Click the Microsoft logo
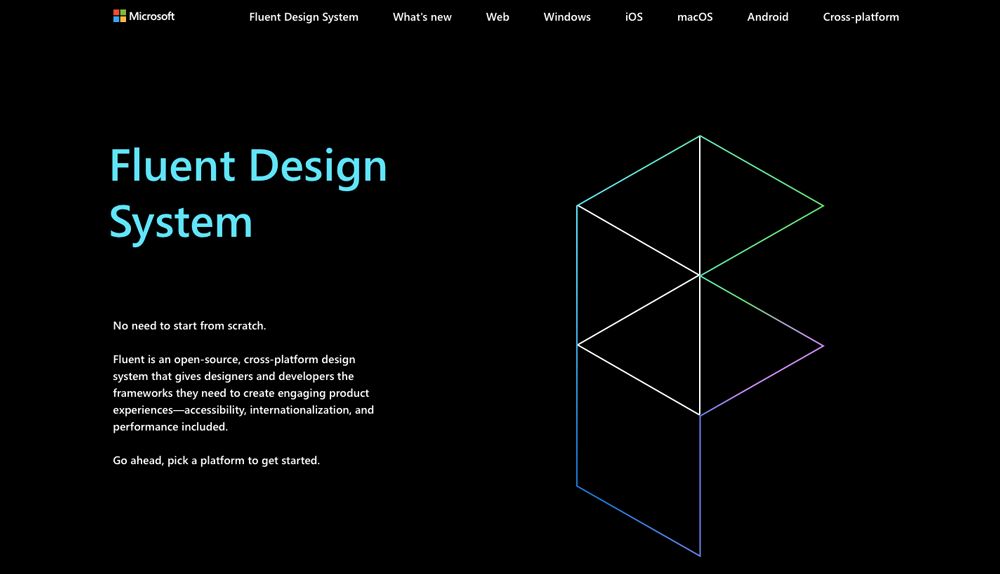The image size is (1000, 574). click(143, 16)
